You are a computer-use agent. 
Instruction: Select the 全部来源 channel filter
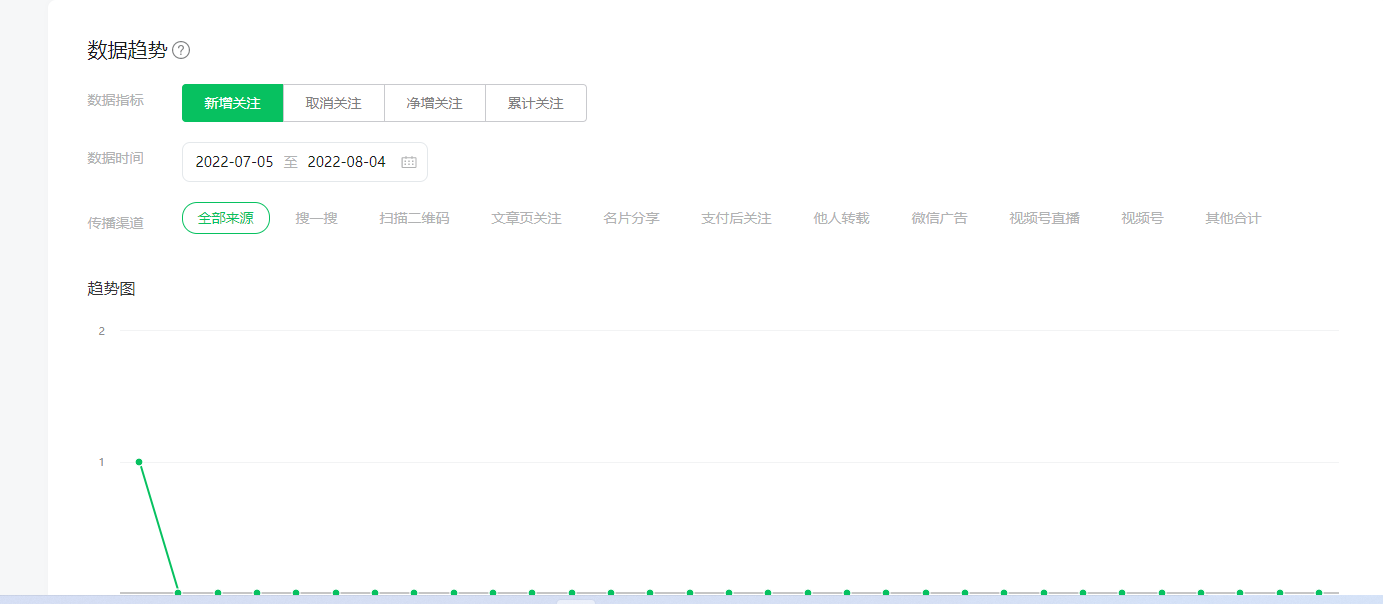pos(226,218)
